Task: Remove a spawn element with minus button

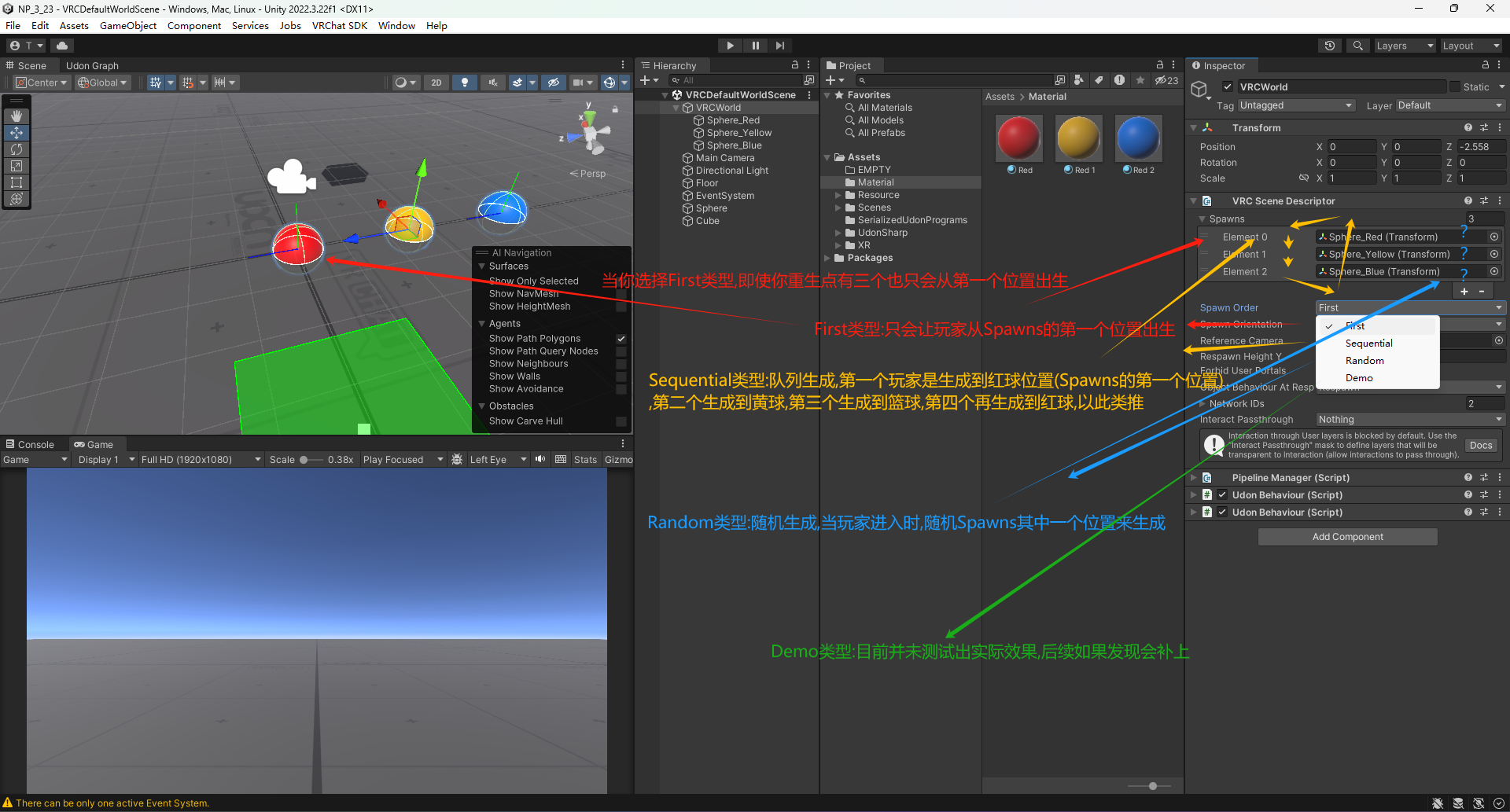Action: [x=1482, y=292]
